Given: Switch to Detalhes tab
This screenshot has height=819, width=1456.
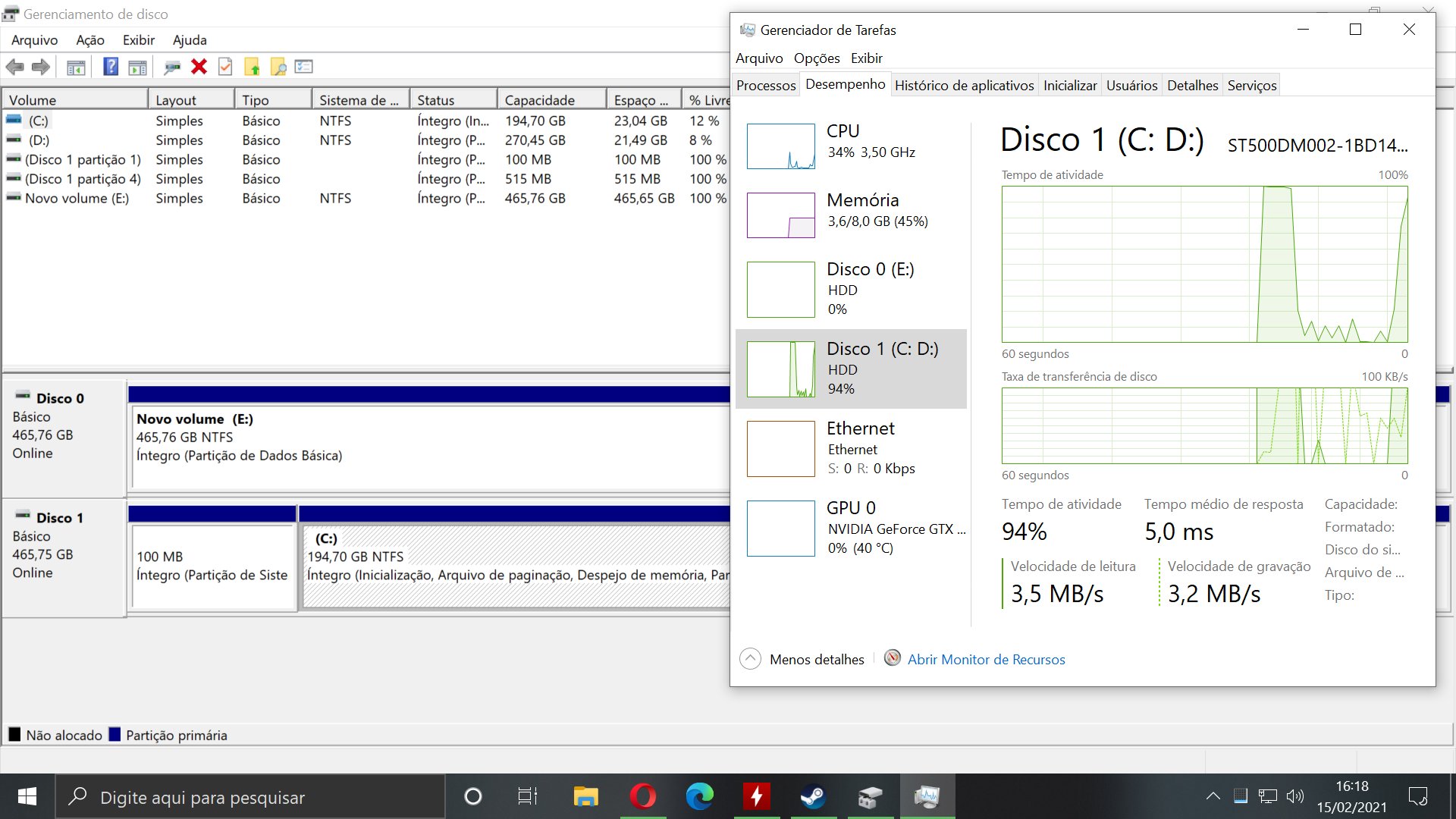Looking at the screenshot, I should point(1192,86).
